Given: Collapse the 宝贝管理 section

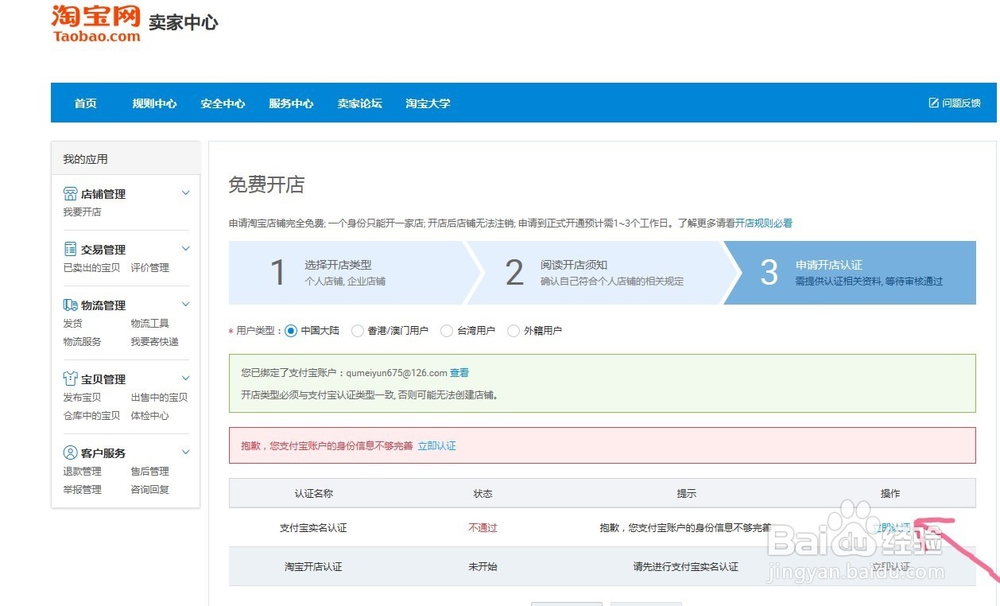Looking at the screenshot, I should pos(184,379).
